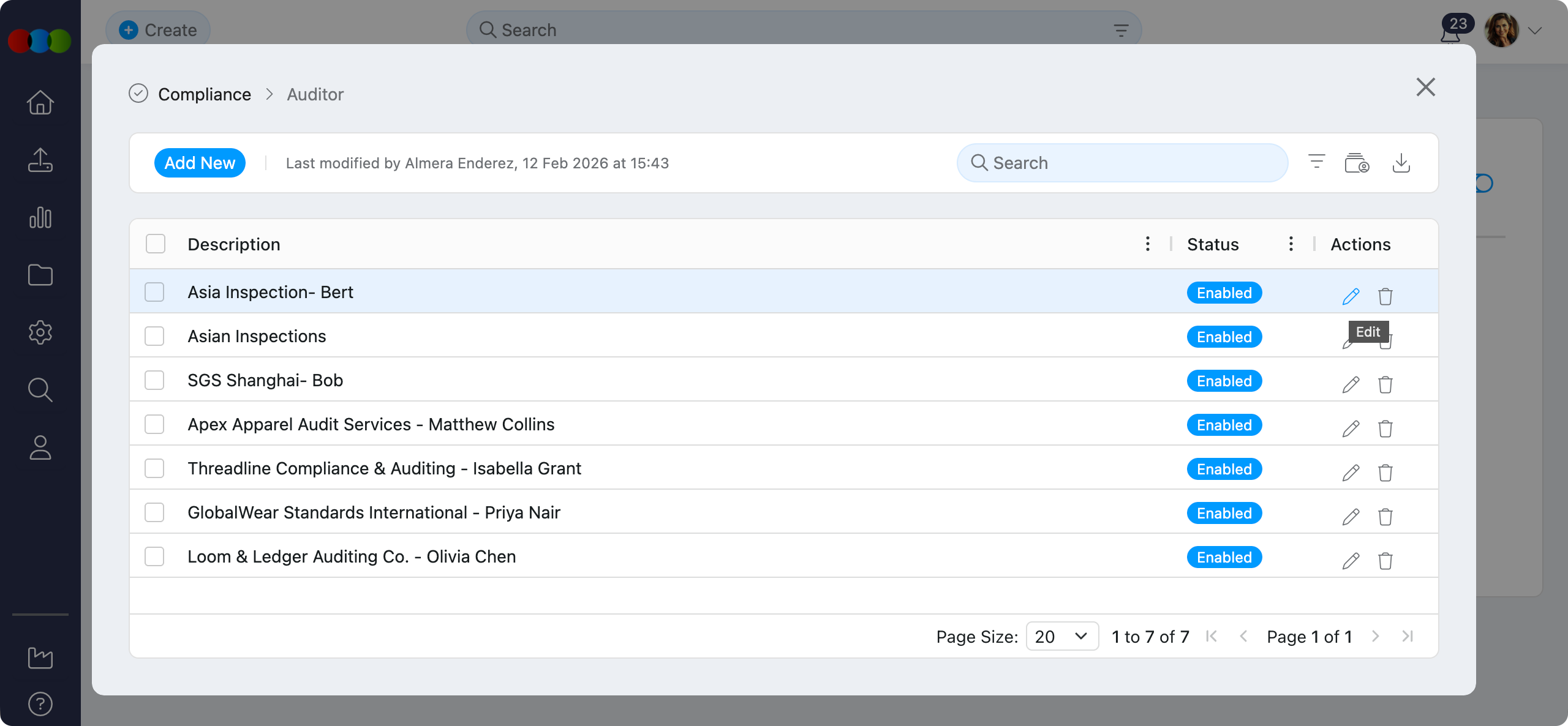Click the download export icon
The width and height of the screenshot is (1568, 726).
[1401, 163]
